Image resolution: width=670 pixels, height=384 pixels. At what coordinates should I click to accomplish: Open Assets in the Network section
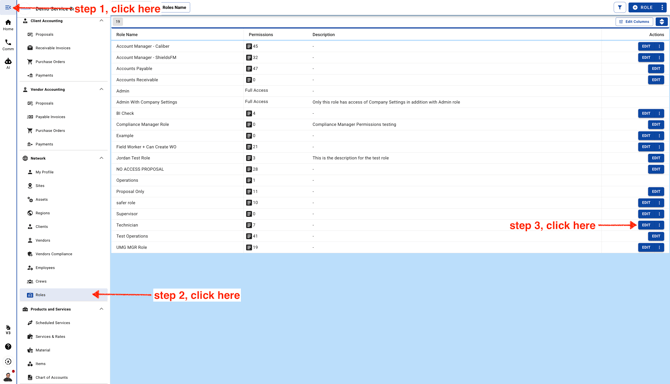click(41, 199)
